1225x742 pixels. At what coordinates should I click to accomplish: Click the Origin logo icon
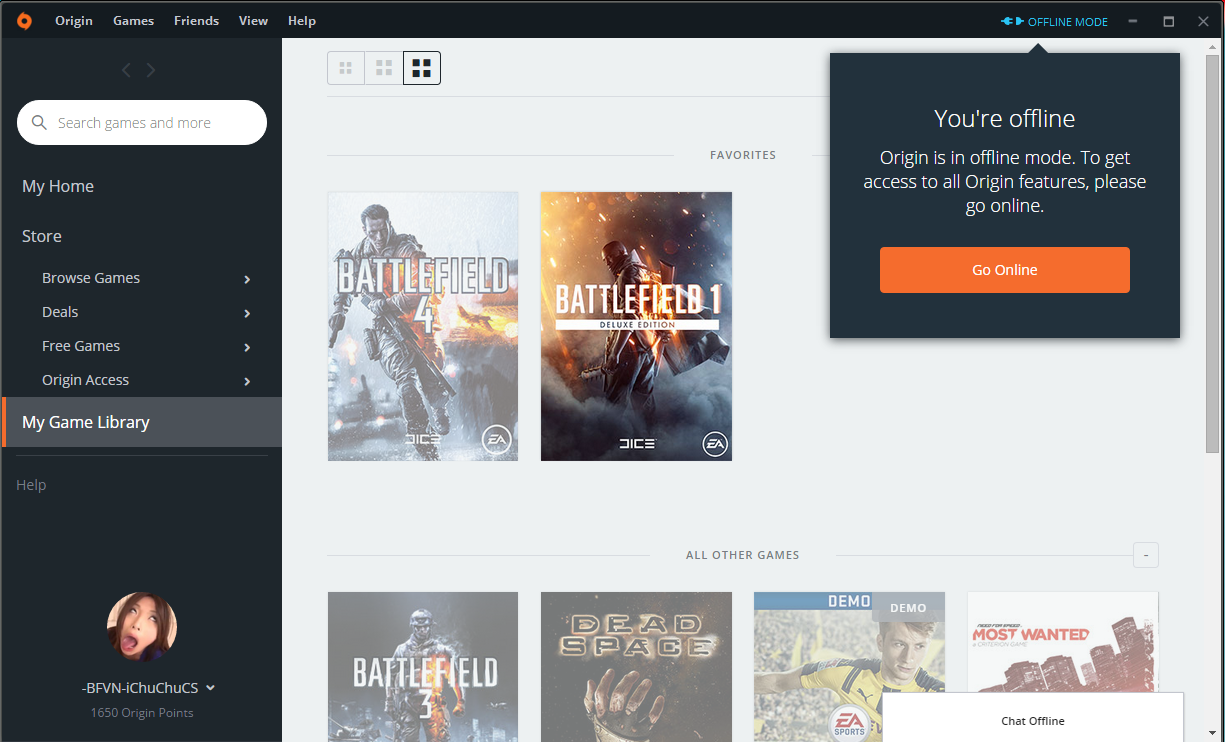click(x=24, y=21)
